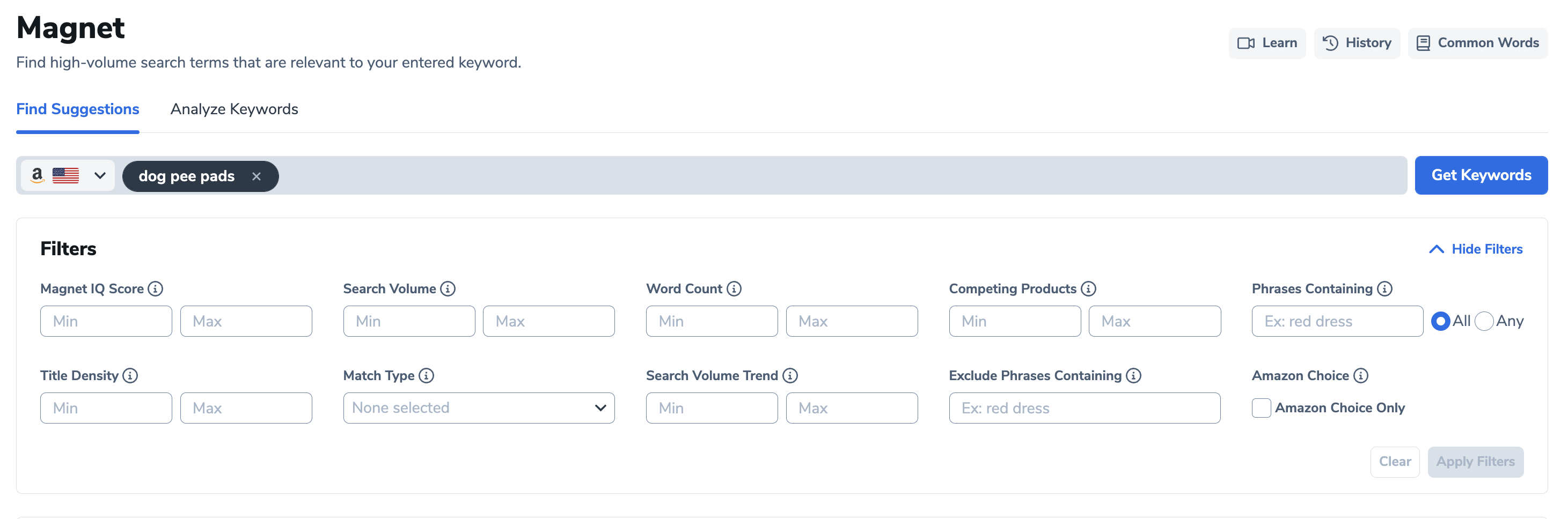
Task: Focus Magnet IQ Score Min field
Action: [x=106, y=321]
